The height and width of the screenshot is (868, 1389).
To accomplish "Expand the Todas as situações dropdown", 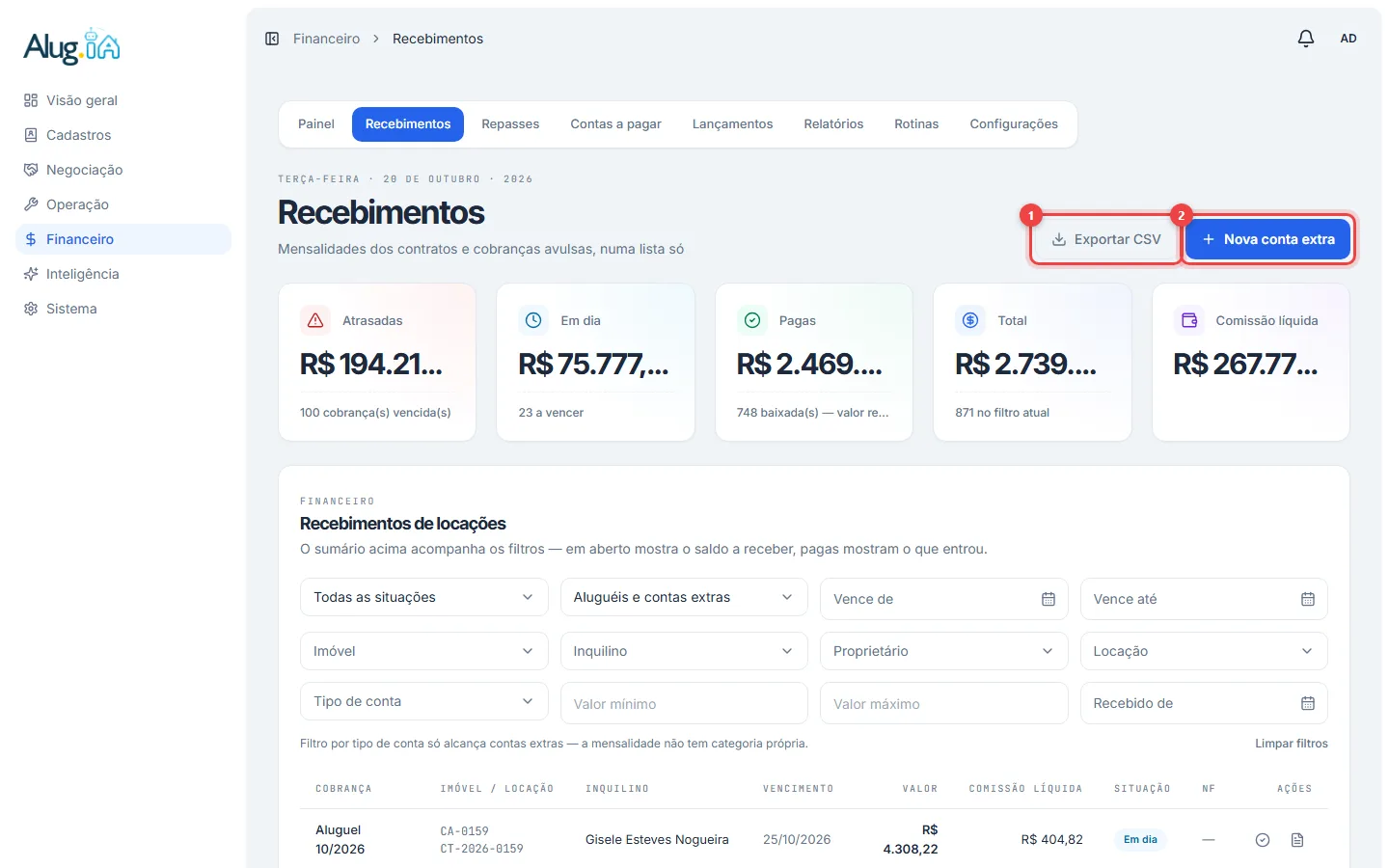I will click(424, 597).
